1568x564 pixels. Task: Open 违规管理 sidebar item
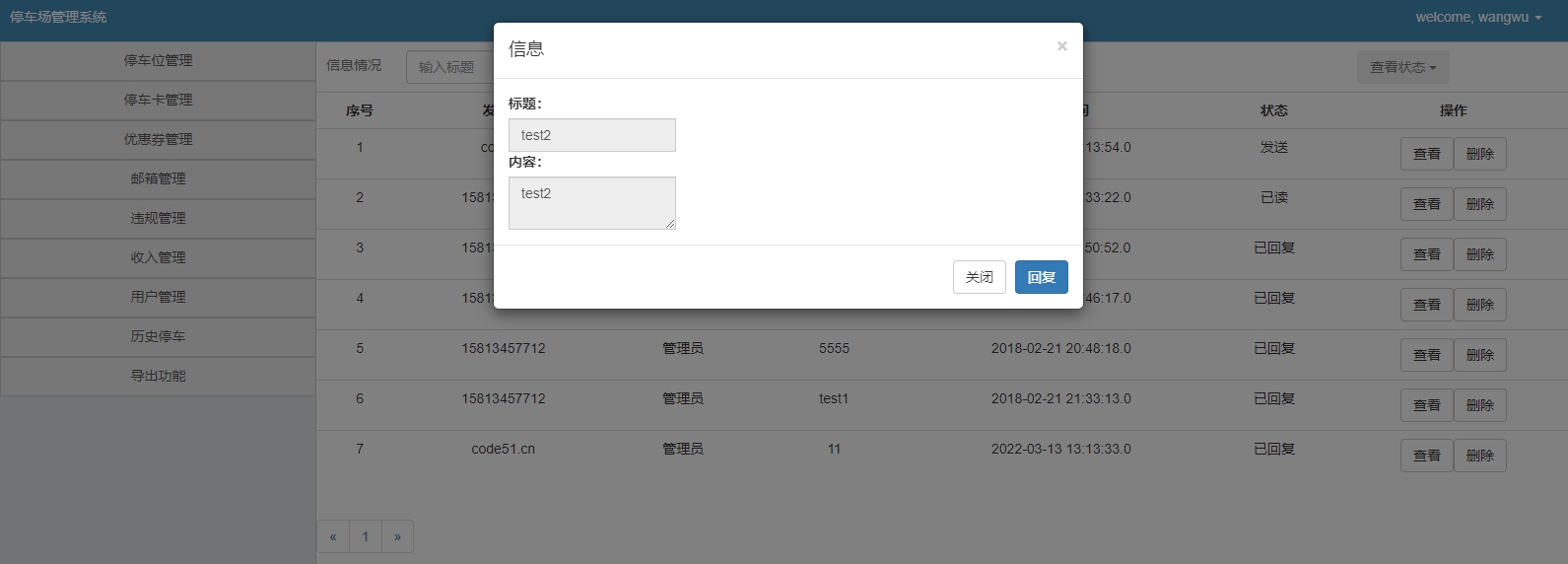click(x=158, y=218)
